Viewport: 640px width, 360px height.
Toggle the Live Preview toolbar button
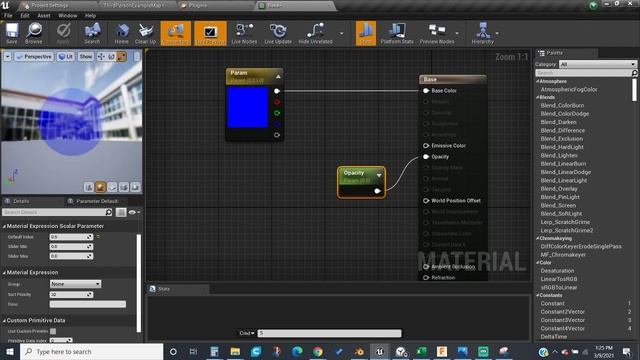211,33
